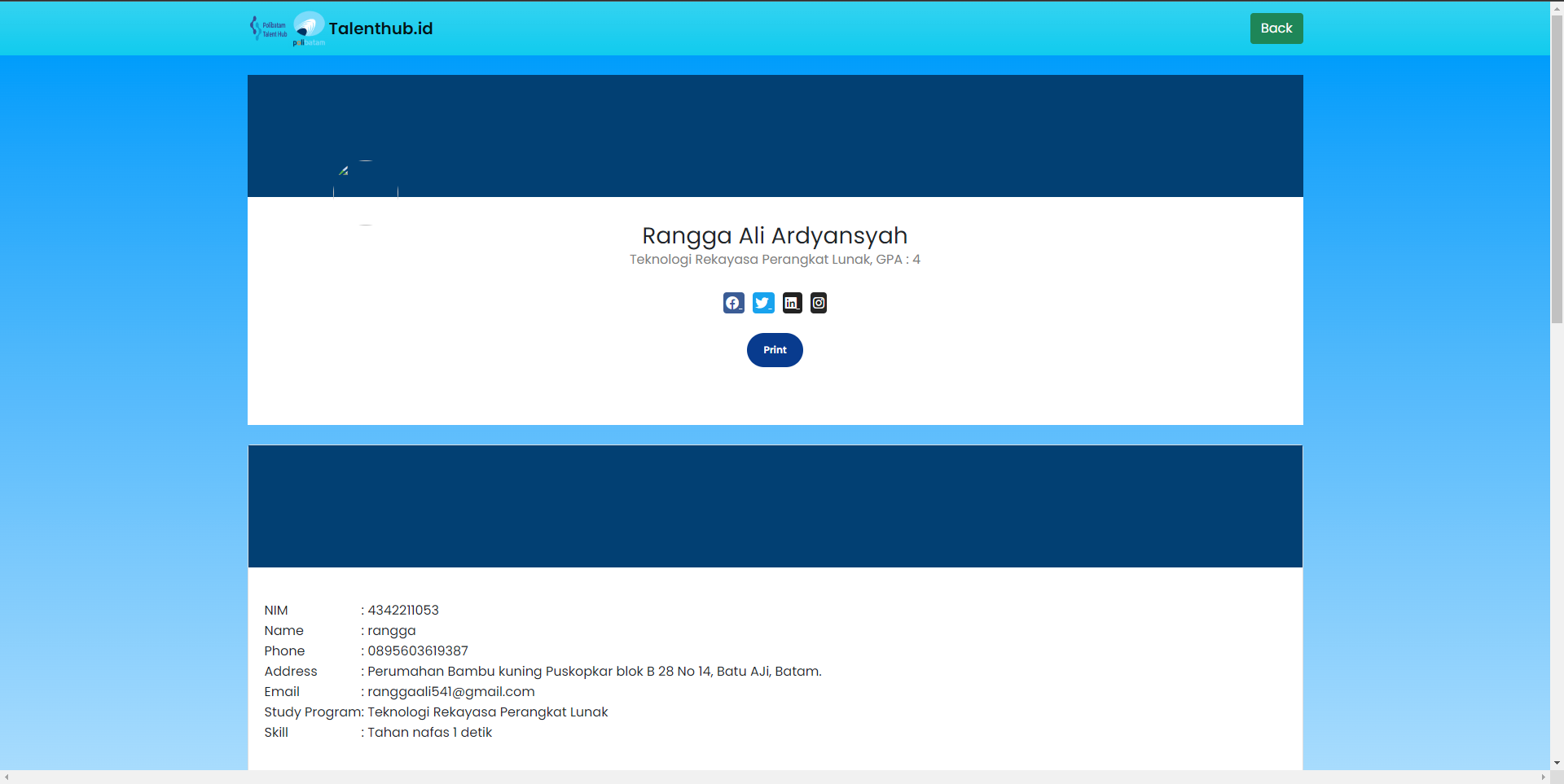Open the LinkedIn profile icon

[792, 303]
